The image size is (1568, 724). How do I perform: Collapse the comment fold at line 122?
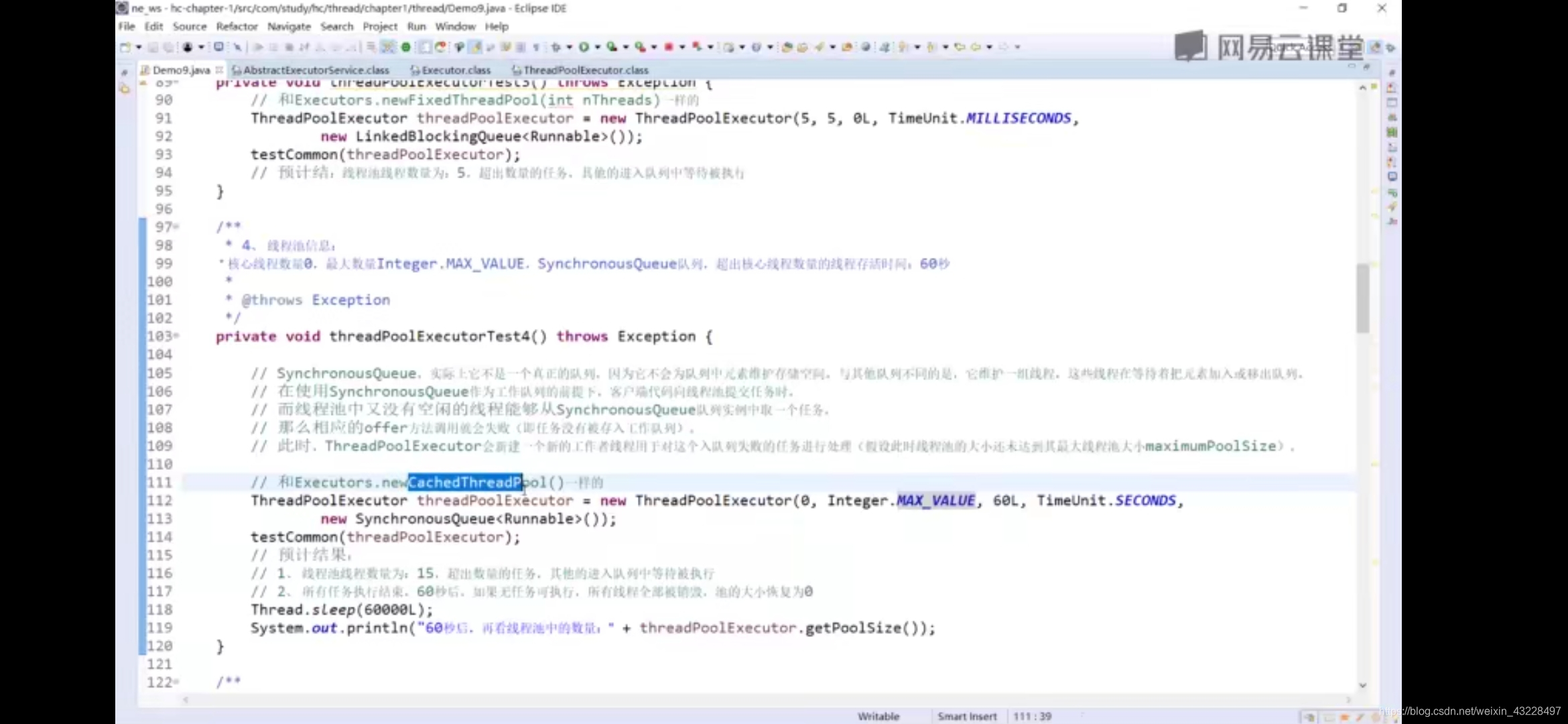(x=176, y=682)
